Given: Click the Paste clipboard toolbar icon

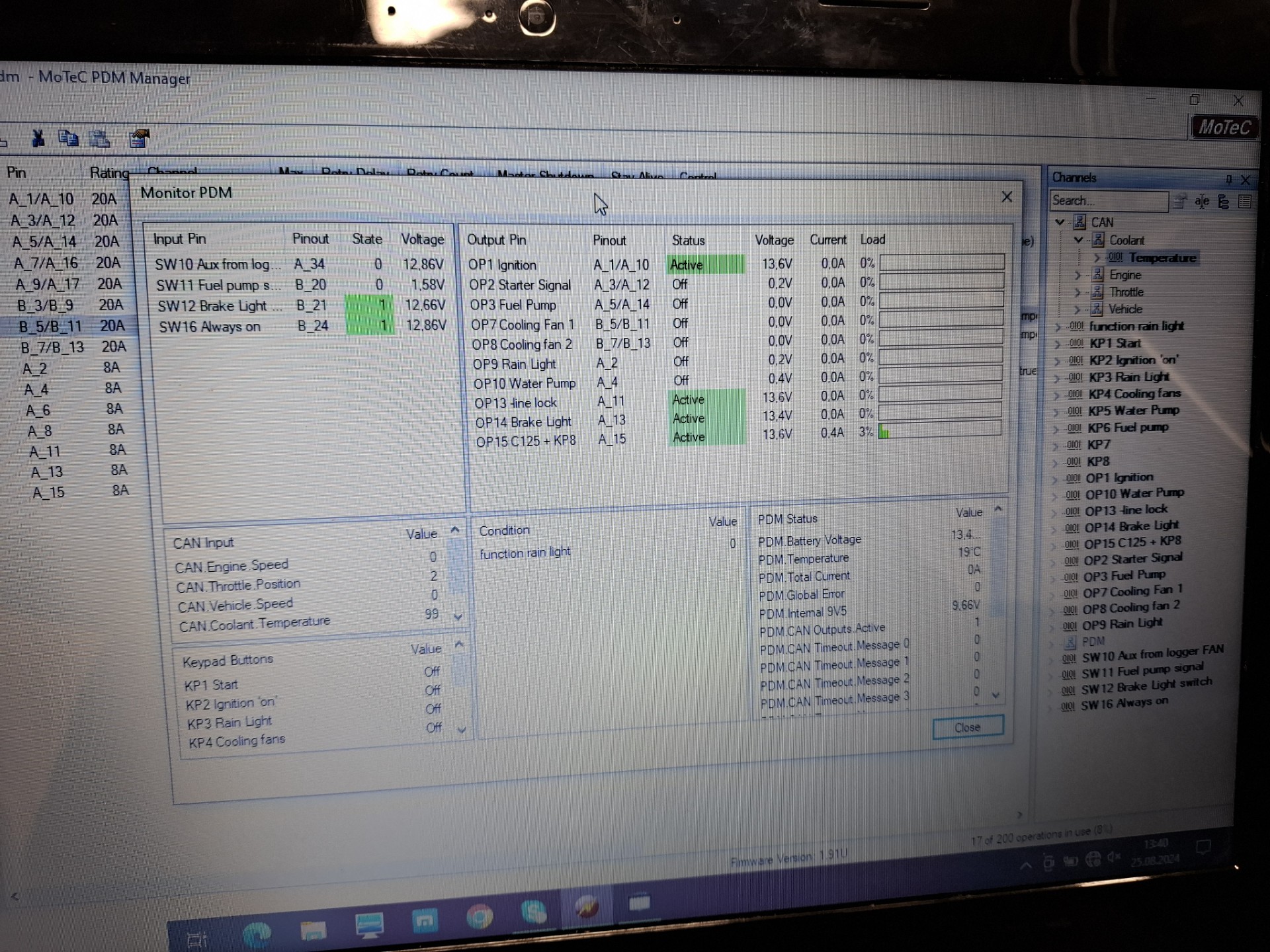Looking at the screenshot, I should click(x=100, y=139).
